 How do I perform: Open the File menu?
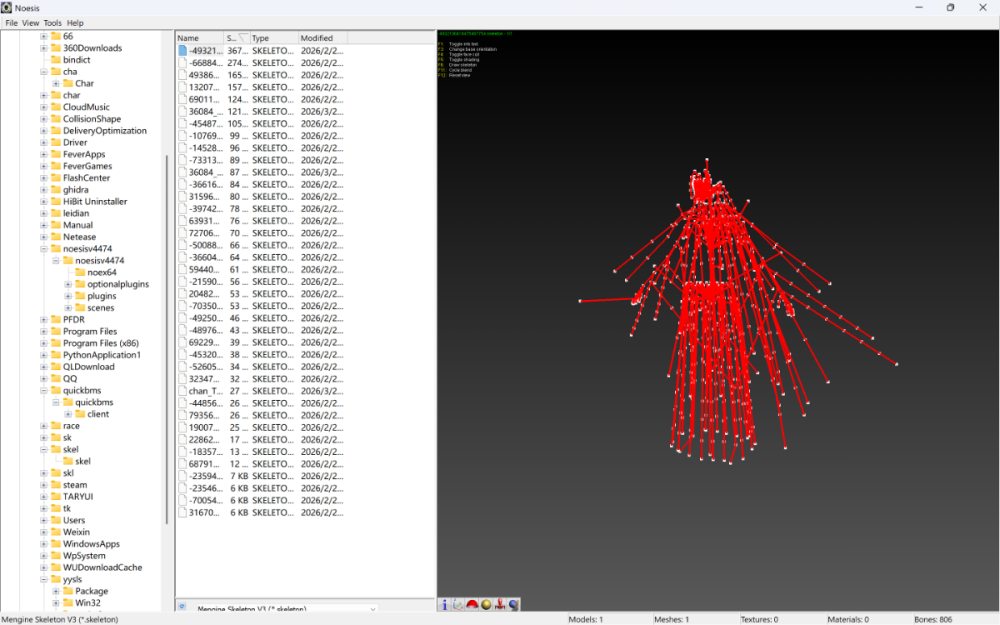[x=11, y=23]
